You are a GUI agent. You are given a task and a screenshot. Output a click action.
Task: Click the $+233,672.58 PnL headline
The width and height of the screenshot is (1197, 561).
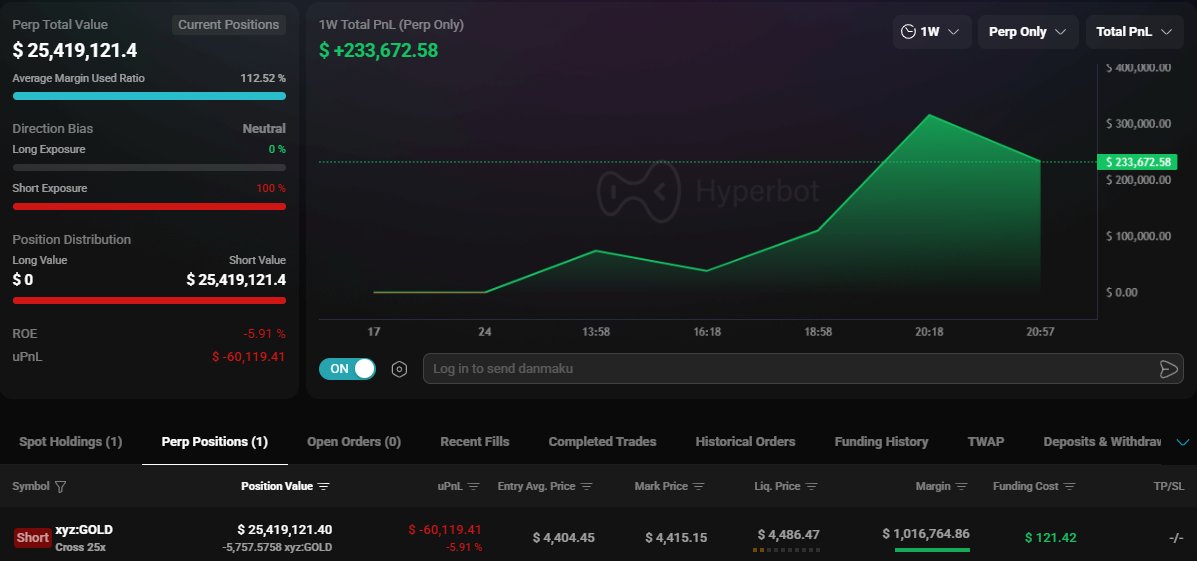tap(379, 51)
